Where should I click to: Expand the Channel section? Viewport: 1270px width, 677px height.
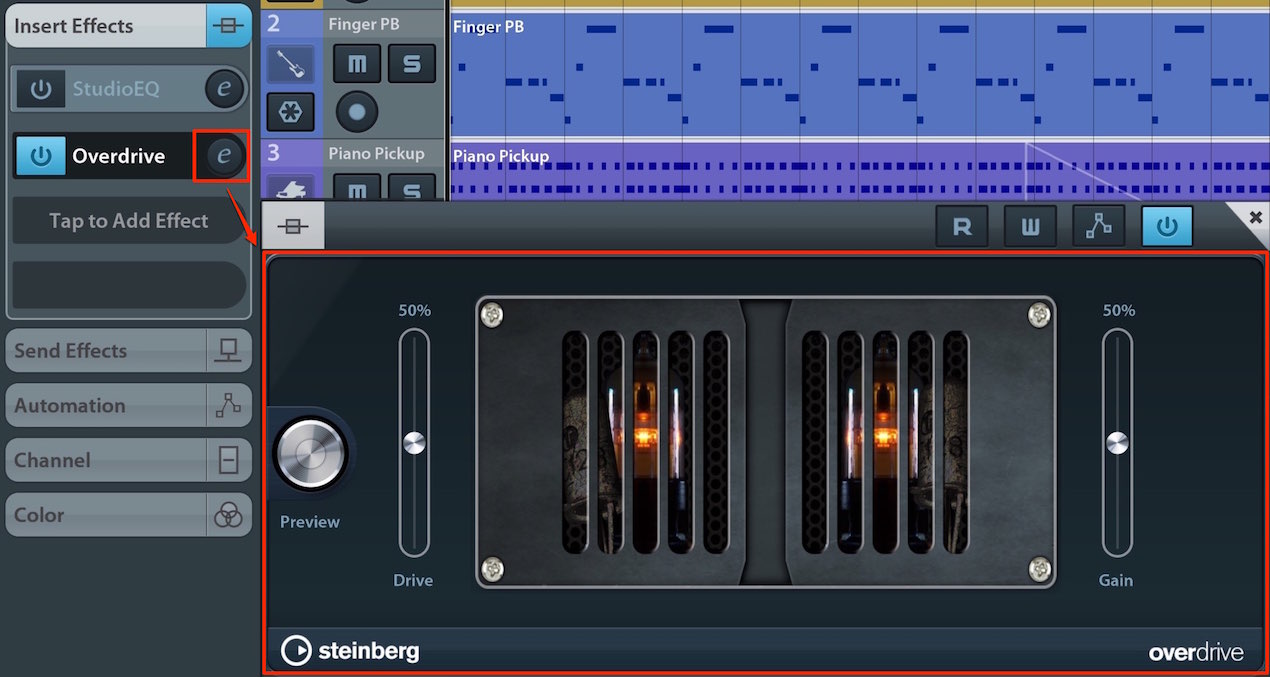tap(128, 461)
